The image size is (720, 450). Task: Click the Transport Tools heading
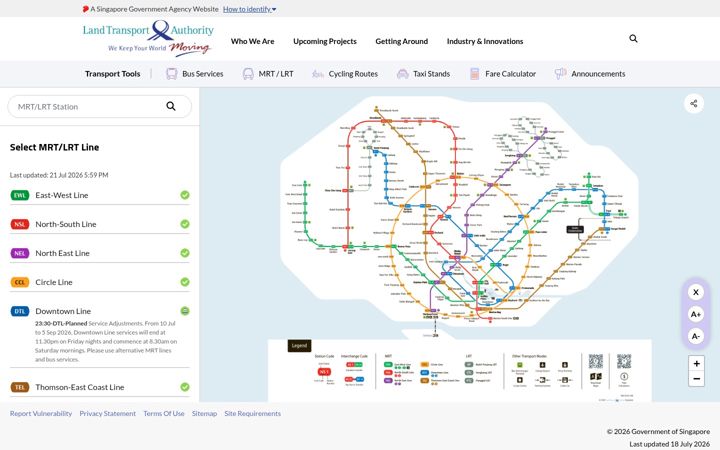112,73
